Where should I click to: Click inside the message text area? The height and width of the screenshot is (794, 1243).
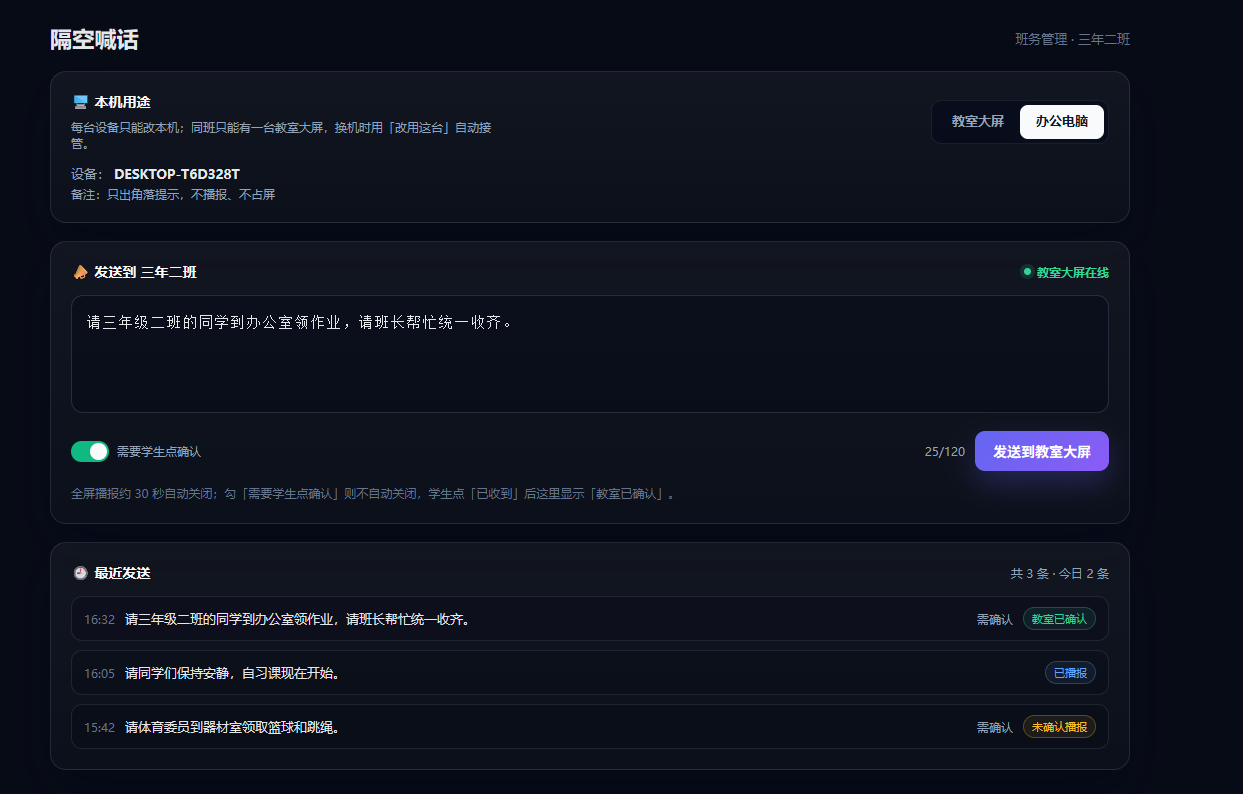click(590, 354)
